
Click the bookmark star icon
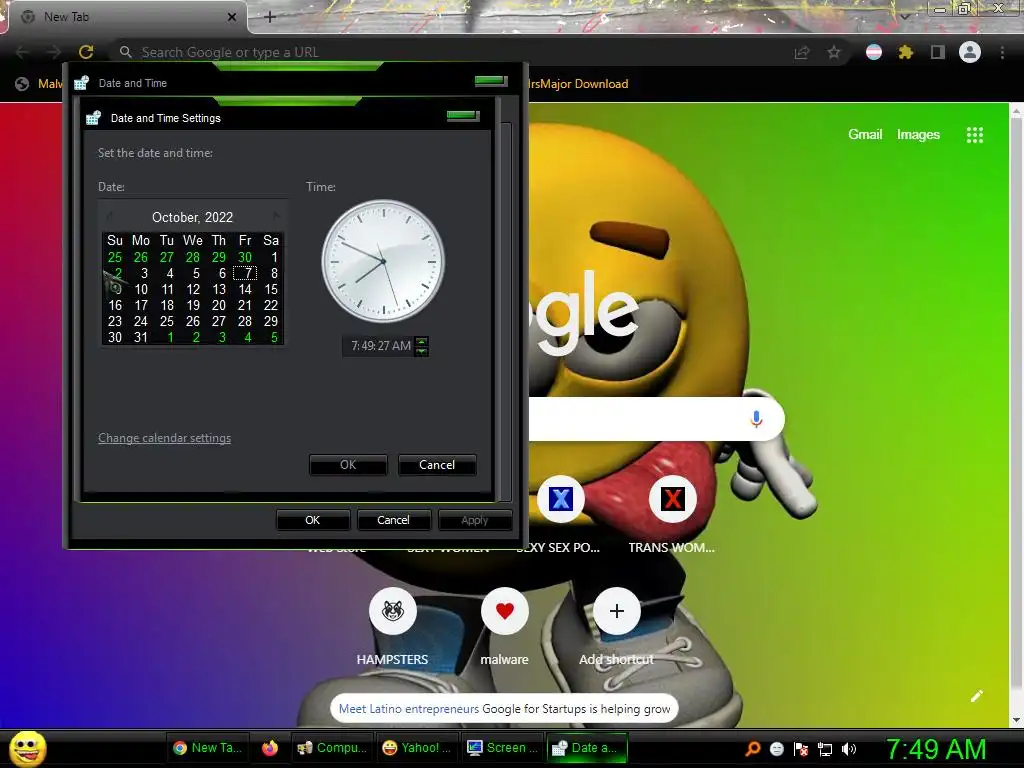[834, 52]
